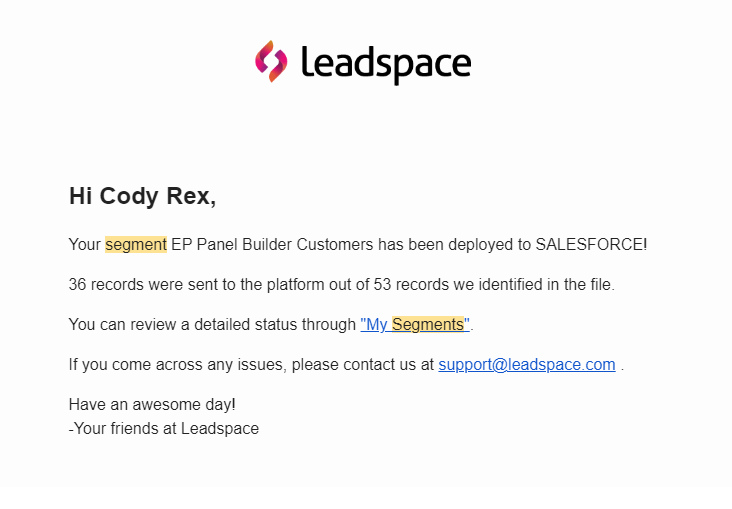Click "identified in the file" text
This screenshot has height=509, width=732.
546,284
